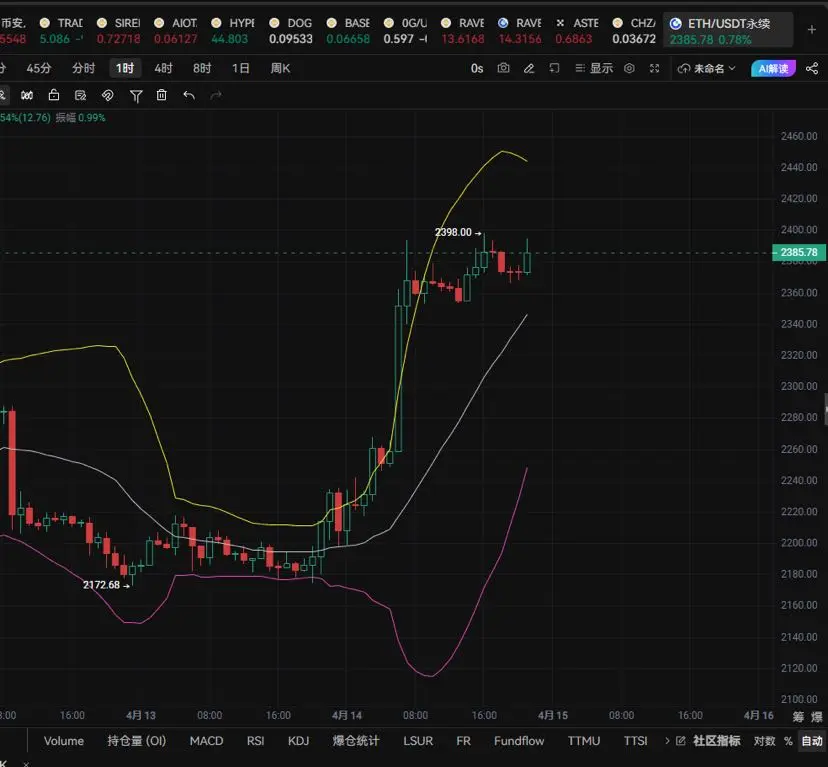The width and height of the screenshot is (828, 767).
Task: Switch to the HYPE symbol tab
Action: pos(232,31)
